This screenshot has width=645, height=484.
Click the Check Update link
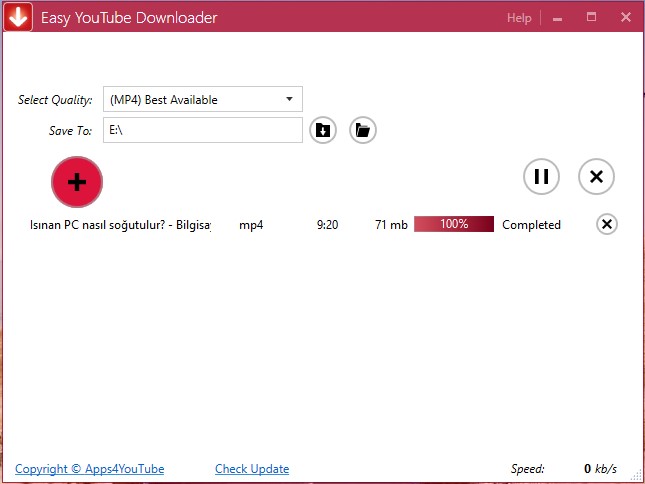pyautogui.click(x=252, y=469)
